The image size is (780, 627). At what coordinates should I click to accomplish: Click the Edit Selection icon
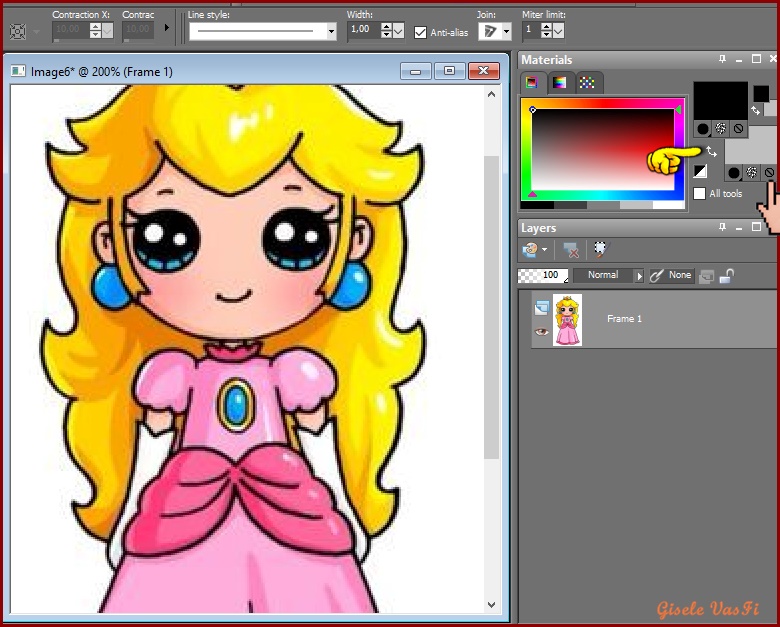(600, 249)
